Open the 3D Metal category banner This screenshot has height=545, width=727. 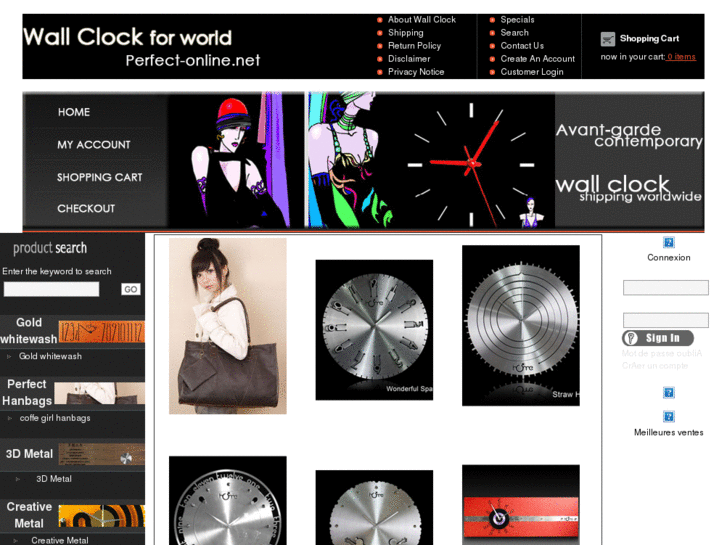pyautogui.click(x=72, y=454)
